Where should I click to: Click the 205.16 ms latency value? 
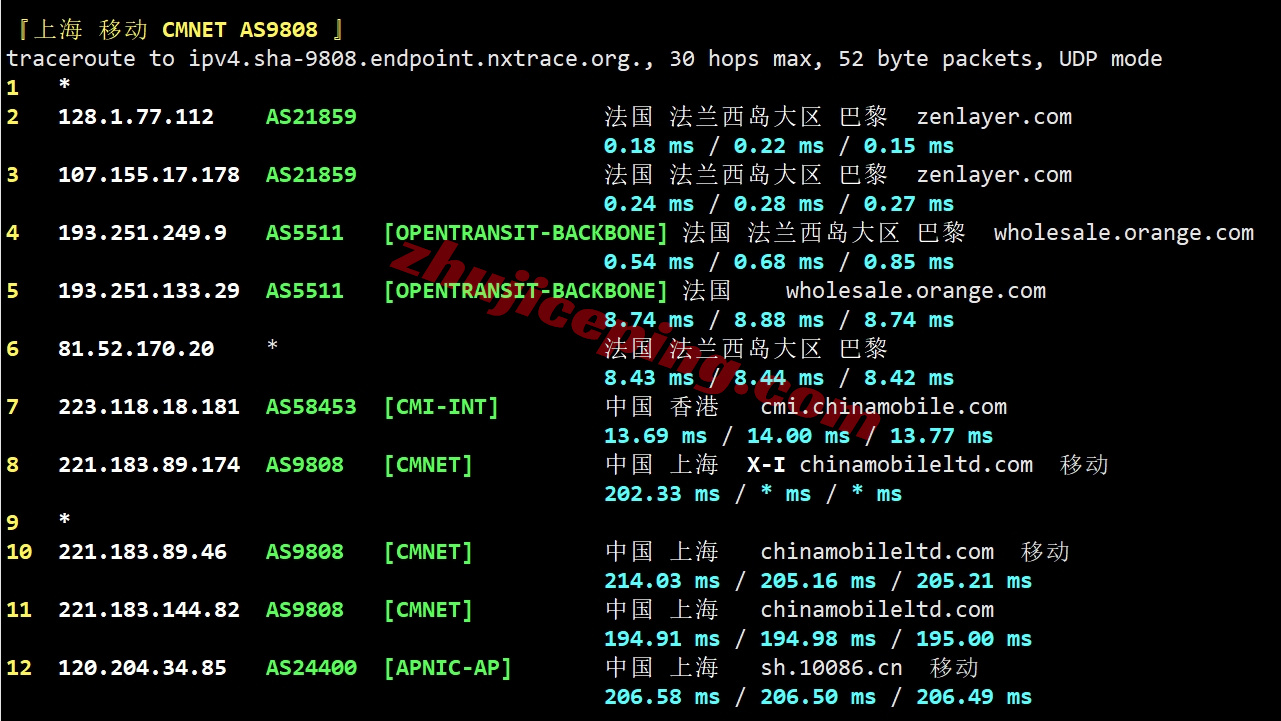818,581
